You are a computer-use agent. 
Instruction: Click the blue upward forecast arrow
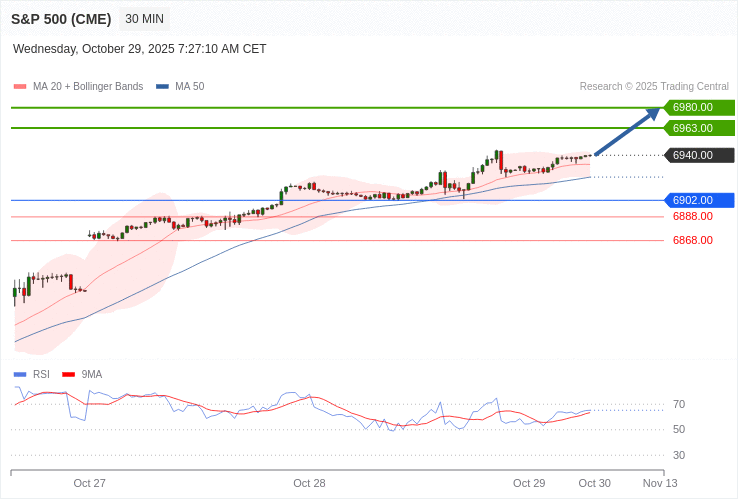pos(627,132)
